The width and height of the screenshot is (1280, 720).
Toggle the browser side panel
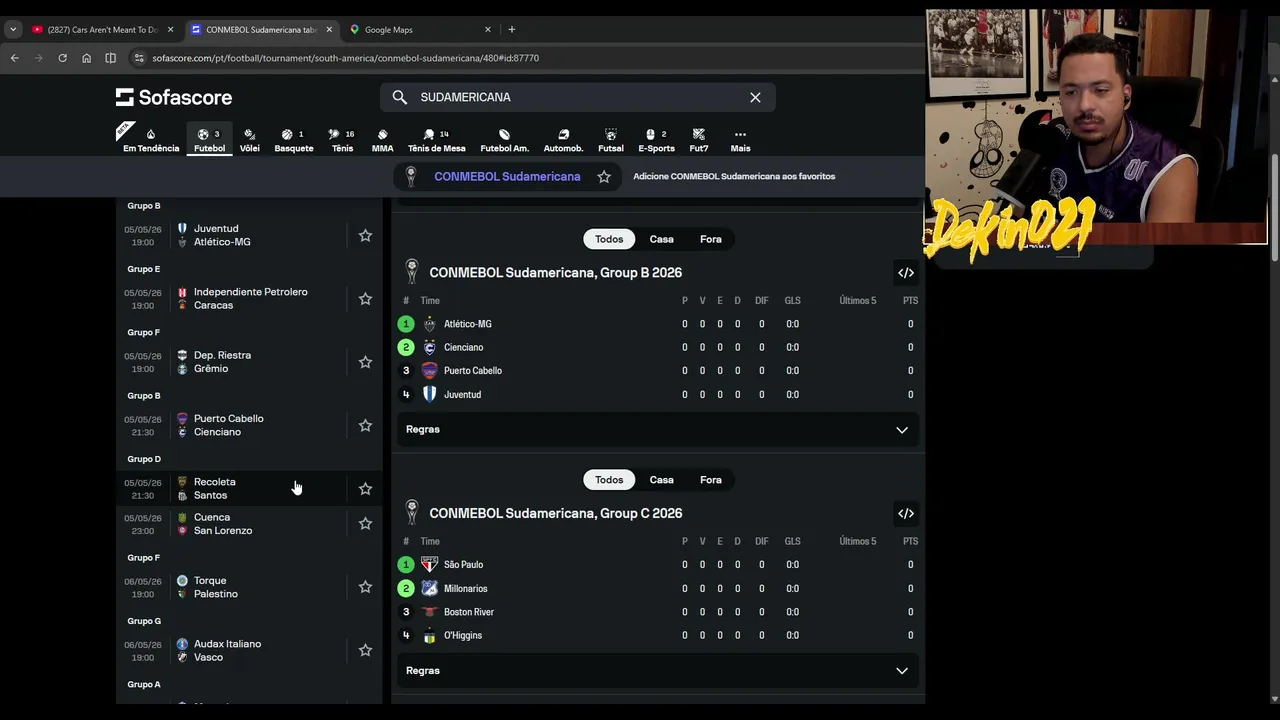click(x=110, y=58)
